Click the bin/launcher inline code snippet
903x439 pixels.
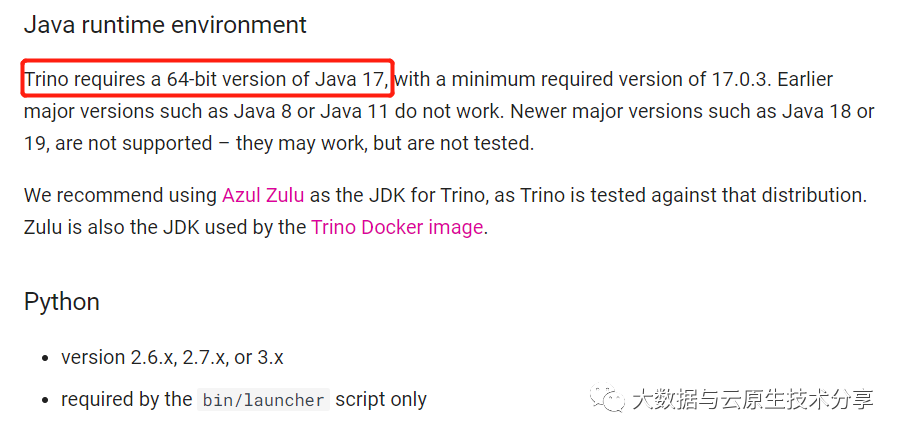click(263, 400)
